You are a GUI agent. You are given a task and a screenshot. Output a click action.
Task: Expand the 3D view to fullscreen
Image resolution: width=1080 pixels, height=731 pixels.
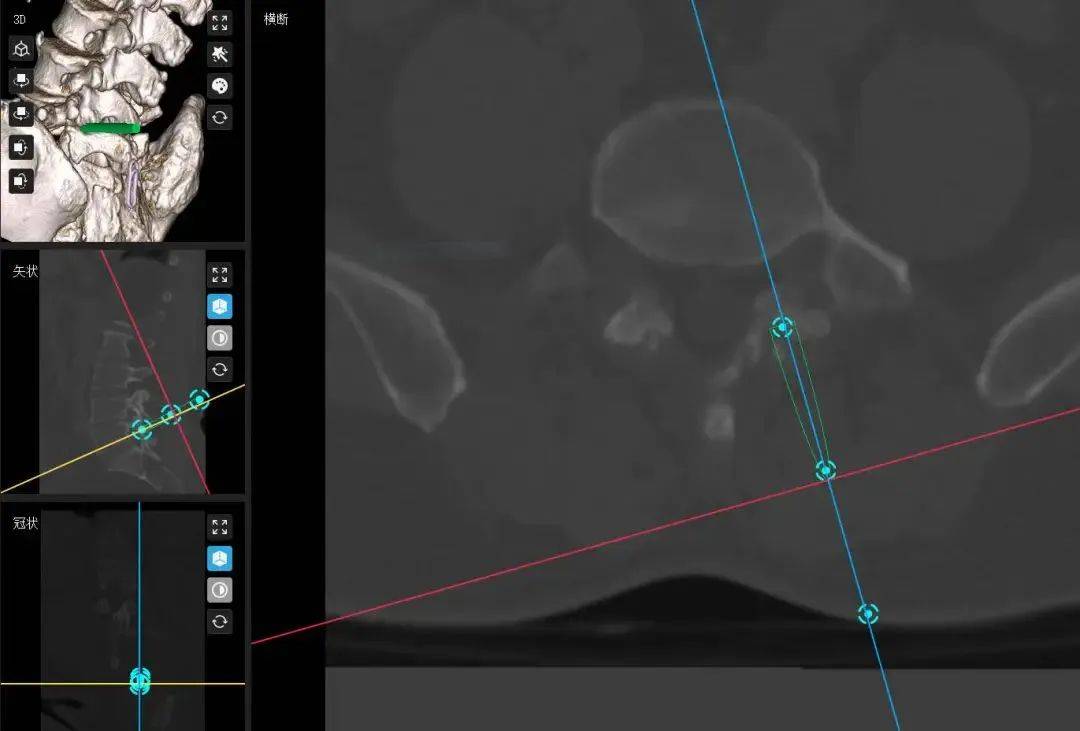[x=220, y=23]
